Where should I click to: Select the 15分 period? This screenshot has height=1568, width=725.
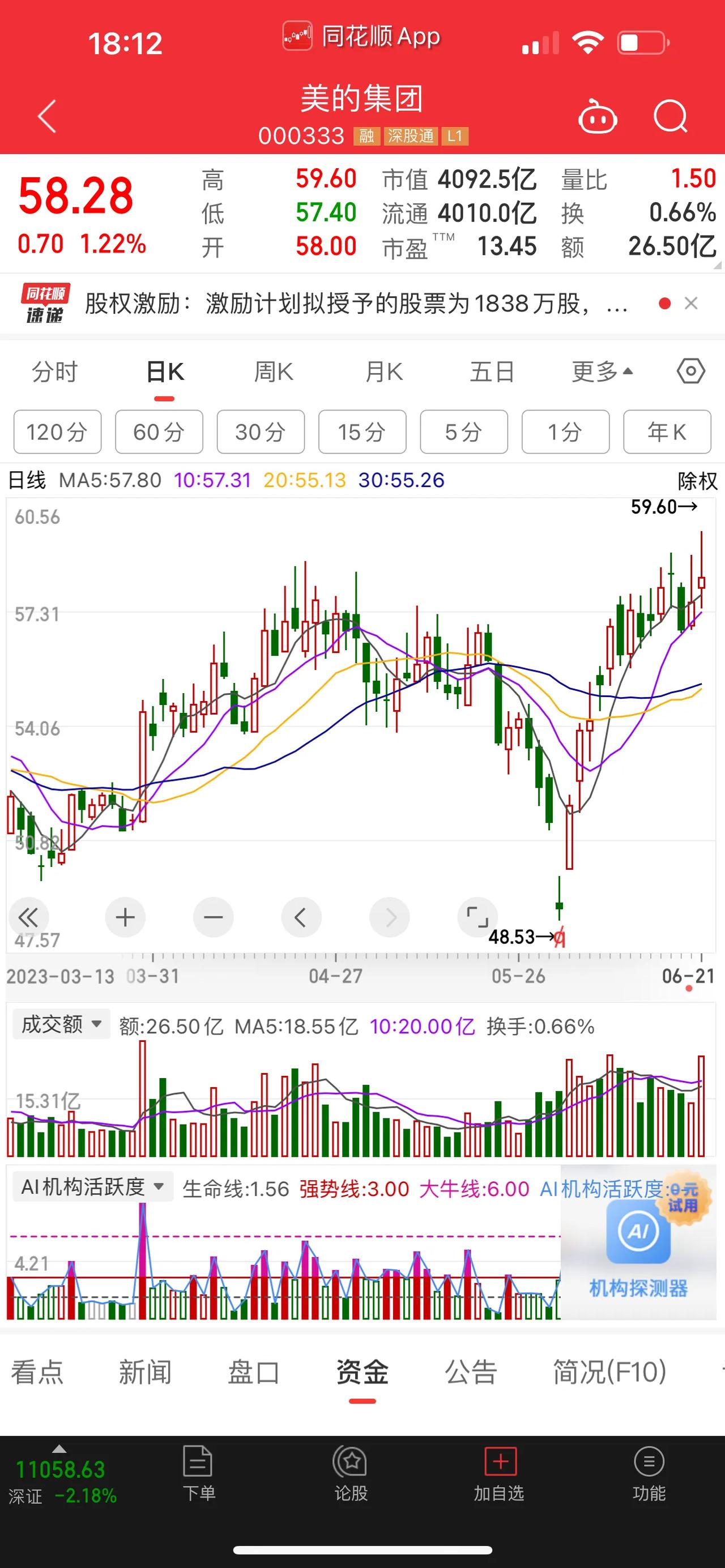click(x=362, y=432)
